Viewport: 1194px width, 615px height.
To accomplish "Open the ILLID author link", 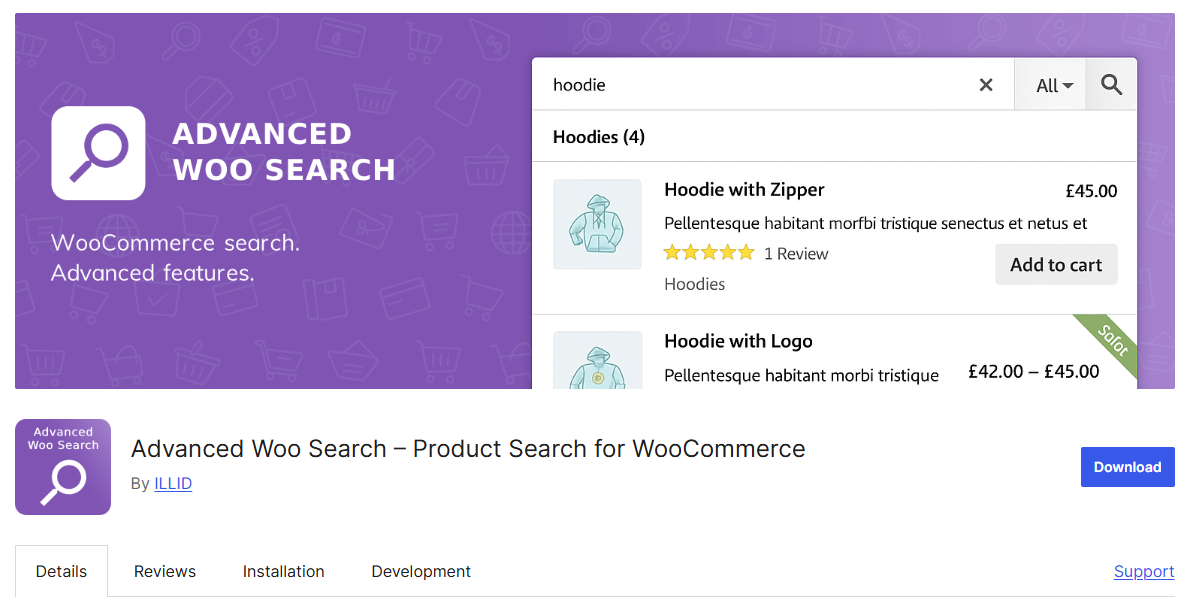I will click(x=173, y=483).
